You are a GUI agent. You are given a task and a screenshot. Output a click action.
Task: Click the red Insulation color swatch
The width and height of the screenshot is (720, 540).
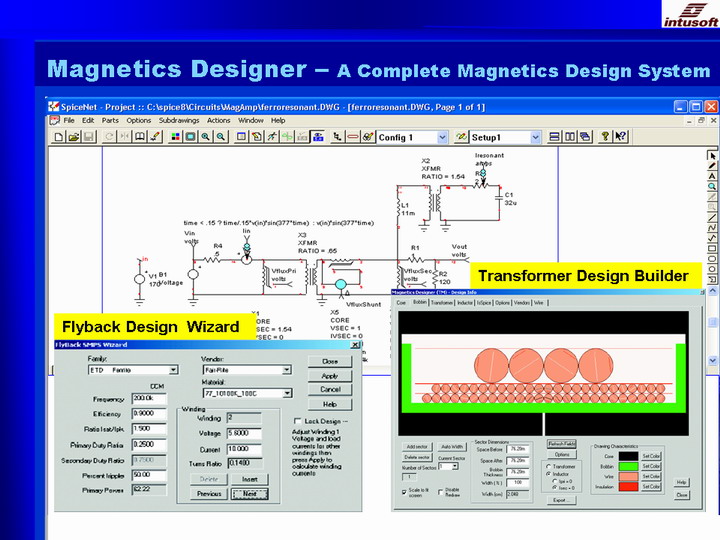[629, 486]
